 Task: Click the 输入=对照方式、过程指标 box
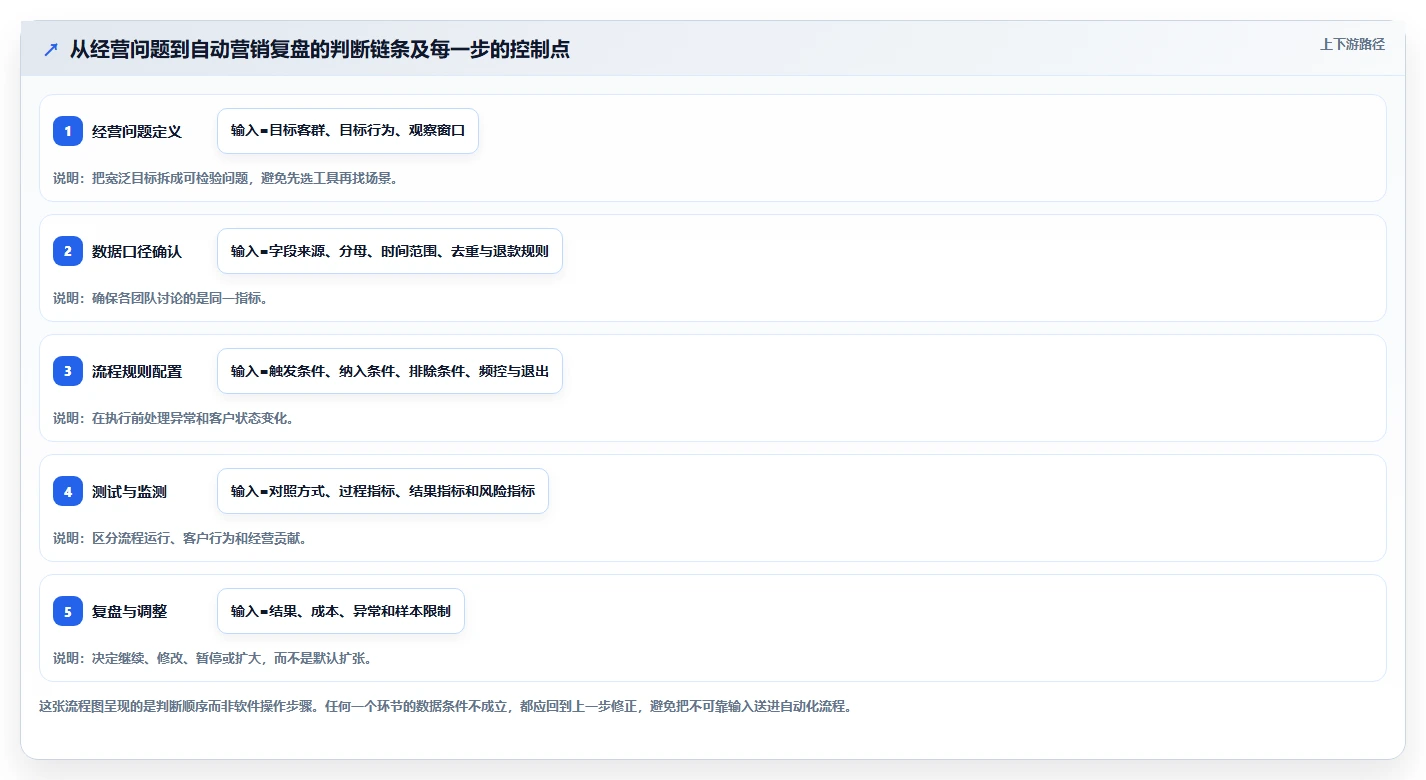tap(383, 491)
